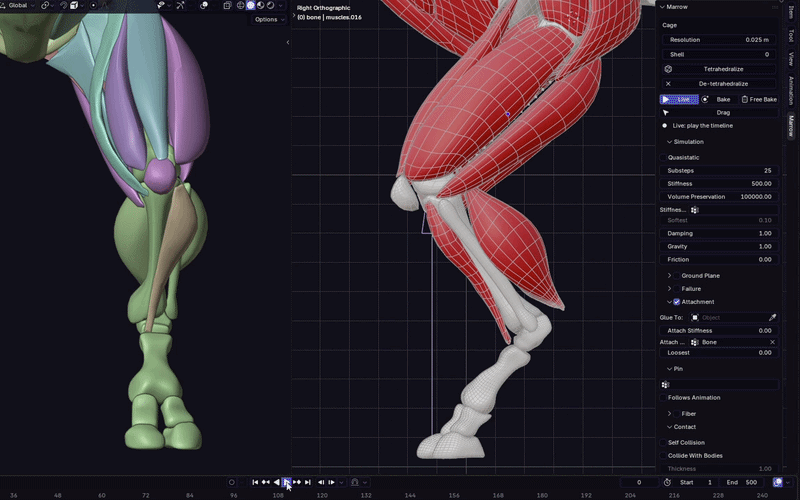Click the Pin vertex group icon

[665, 385]
